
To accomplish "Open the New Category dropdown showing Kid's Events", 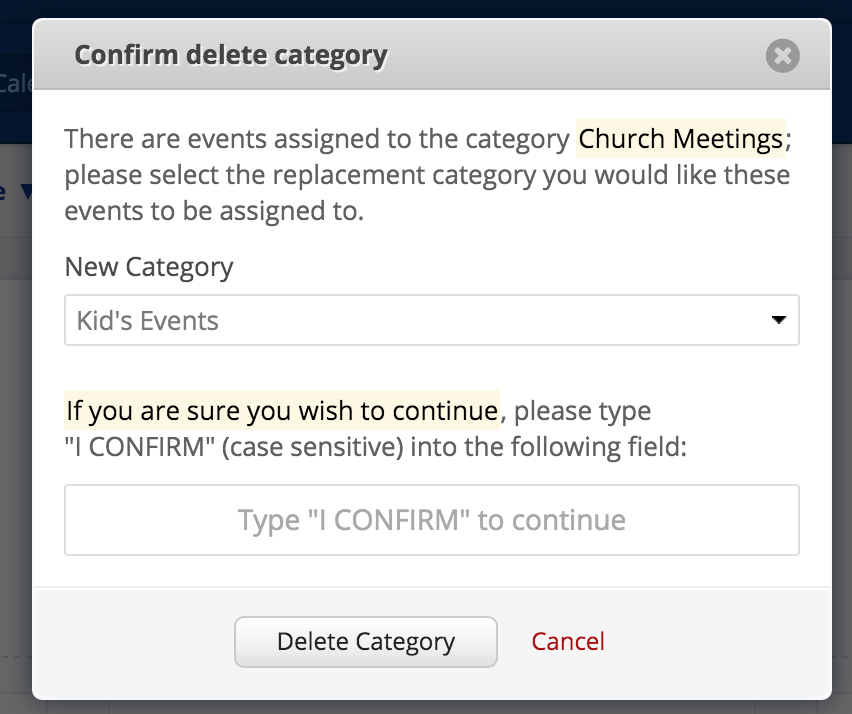I will pos(431,321).
